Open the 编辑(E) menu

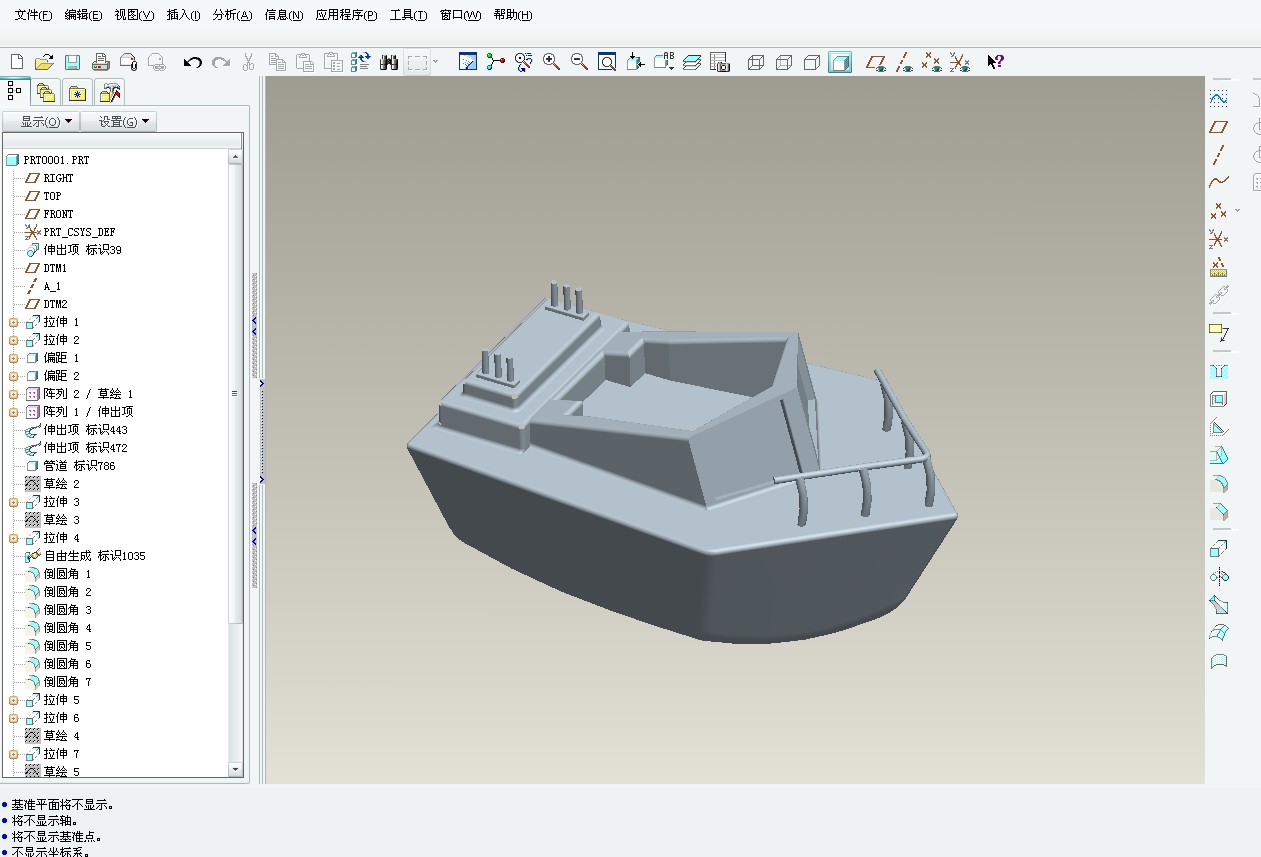coord(83,15)
